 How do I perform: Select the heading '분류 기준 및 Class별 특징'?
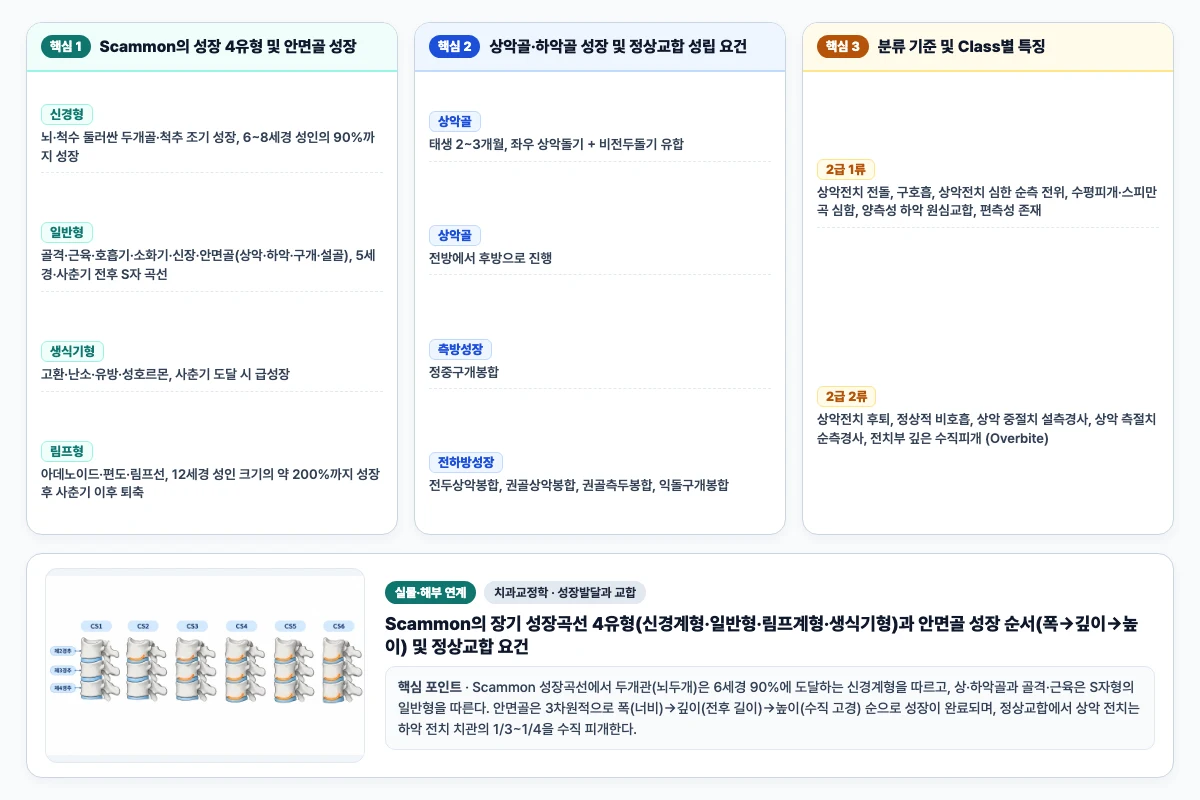[x=961, y=46]
